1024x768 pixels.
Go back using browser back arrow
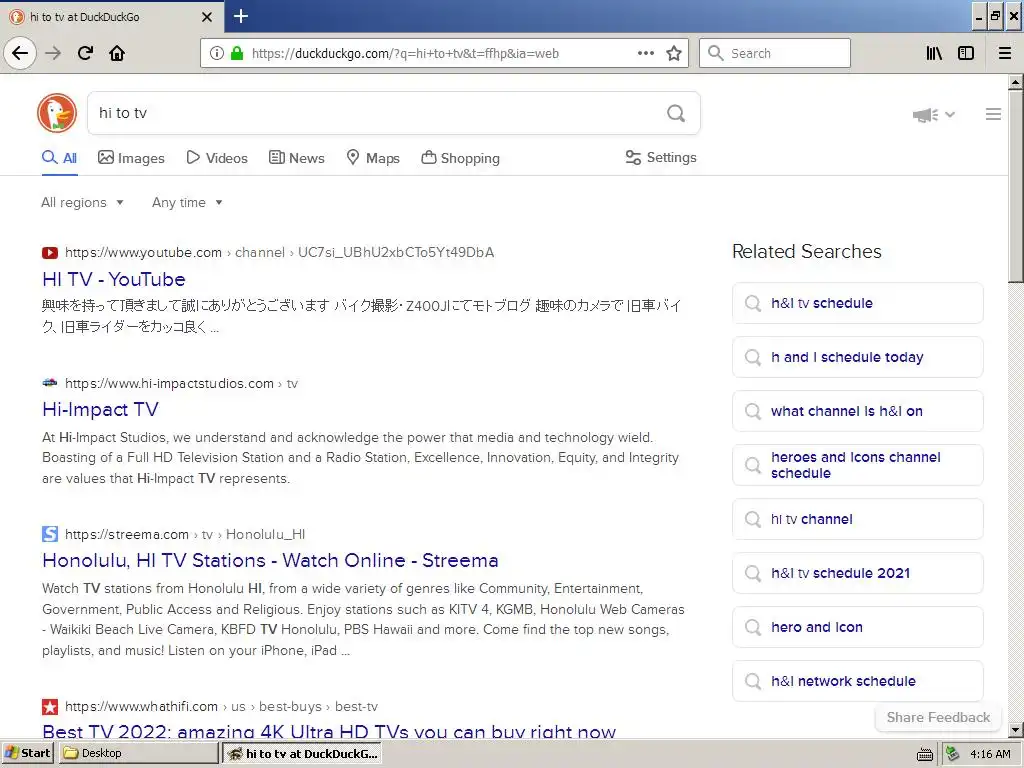[20, 53]
